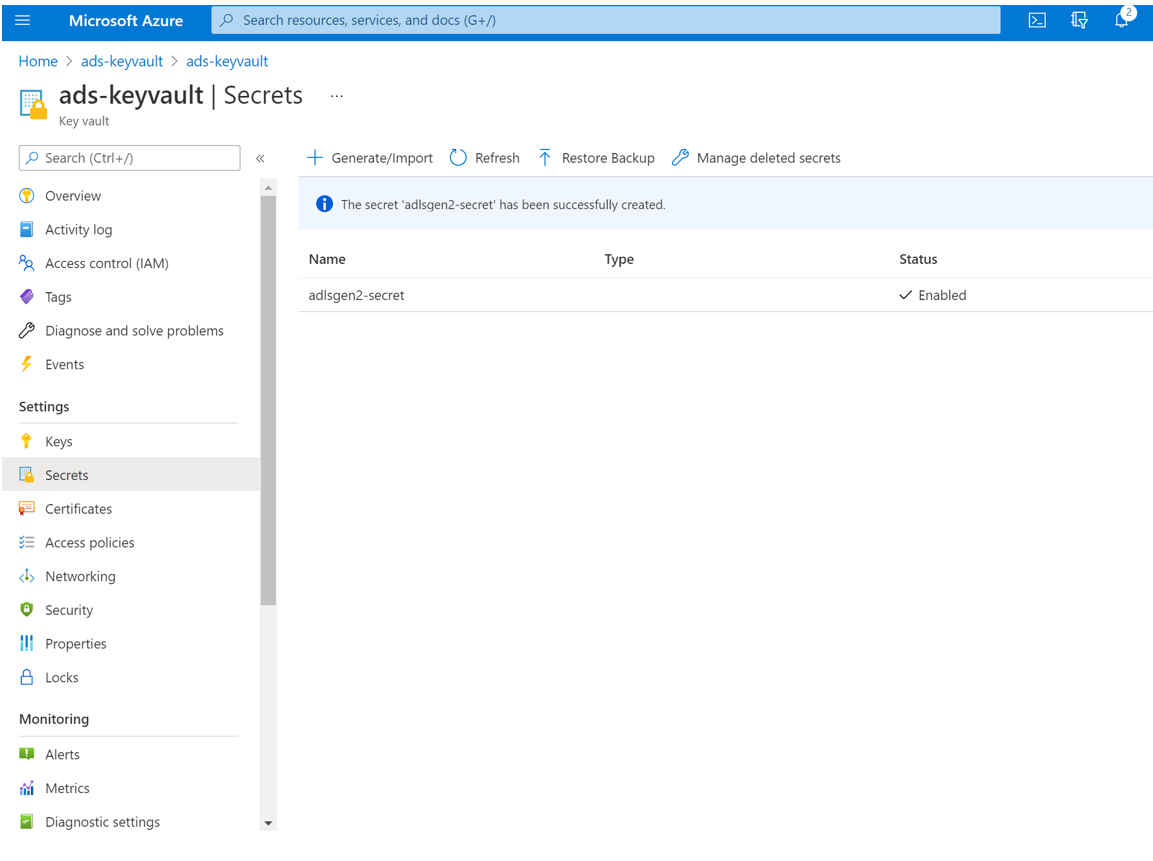Open the ellipsis menu beside the page title
Viewport: 1153px width, 861px height.
click(x=336, y=94)
